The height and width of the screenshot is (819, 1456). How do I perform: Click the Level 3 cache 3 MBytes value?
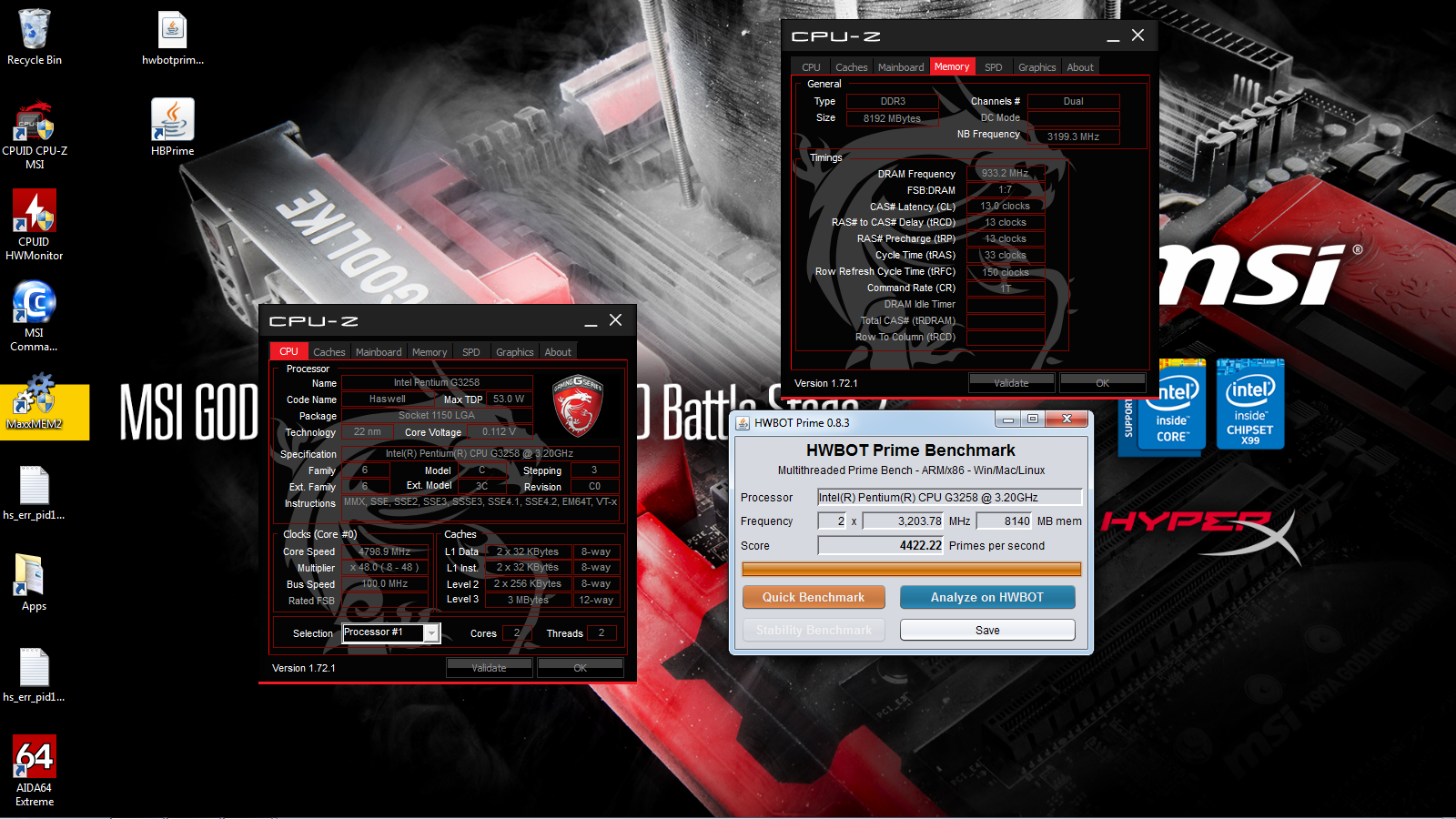point(528,600)
